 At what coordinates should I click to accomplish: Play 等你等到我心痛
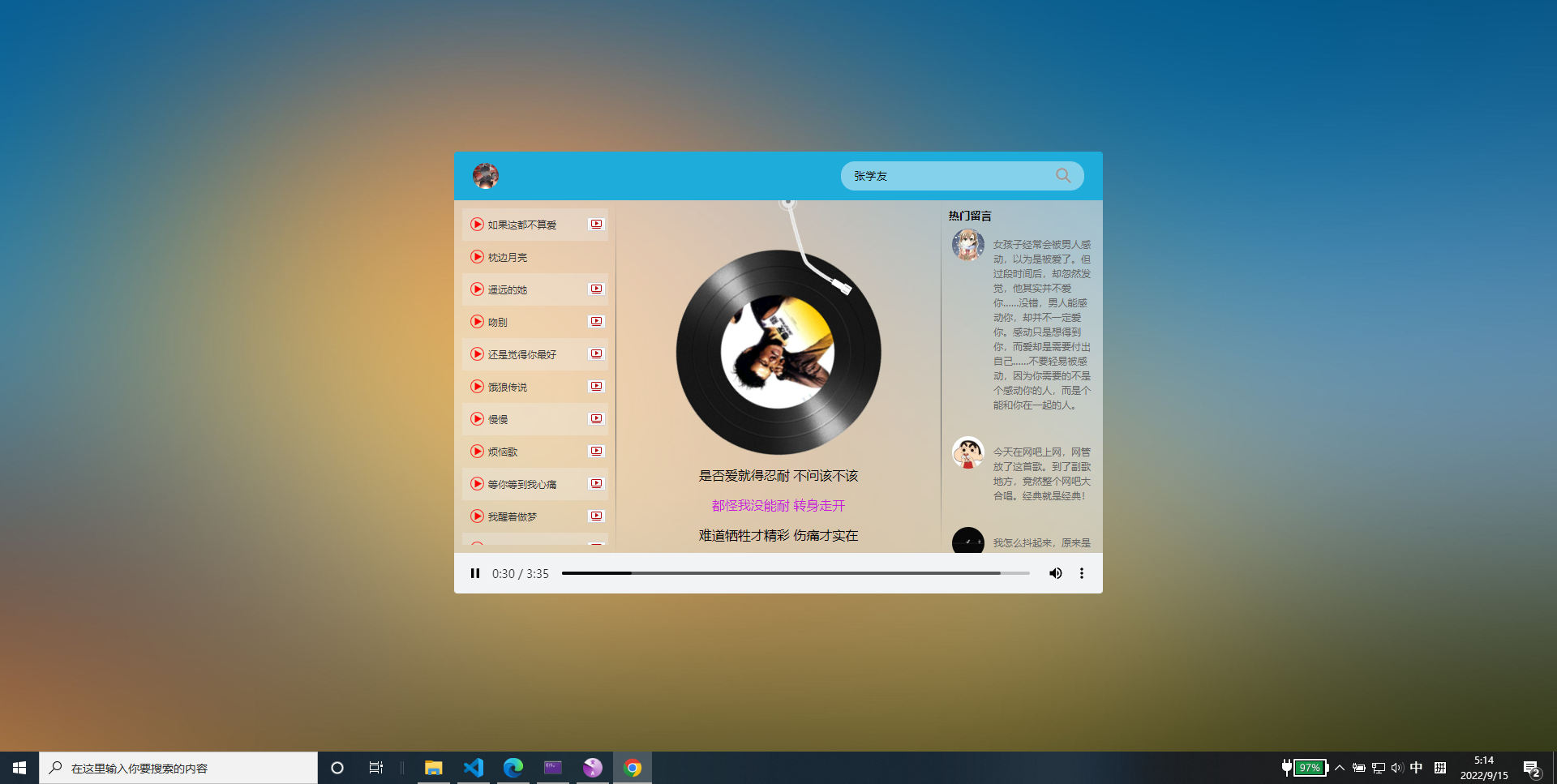pyautogui.click(x=477, y=484)
